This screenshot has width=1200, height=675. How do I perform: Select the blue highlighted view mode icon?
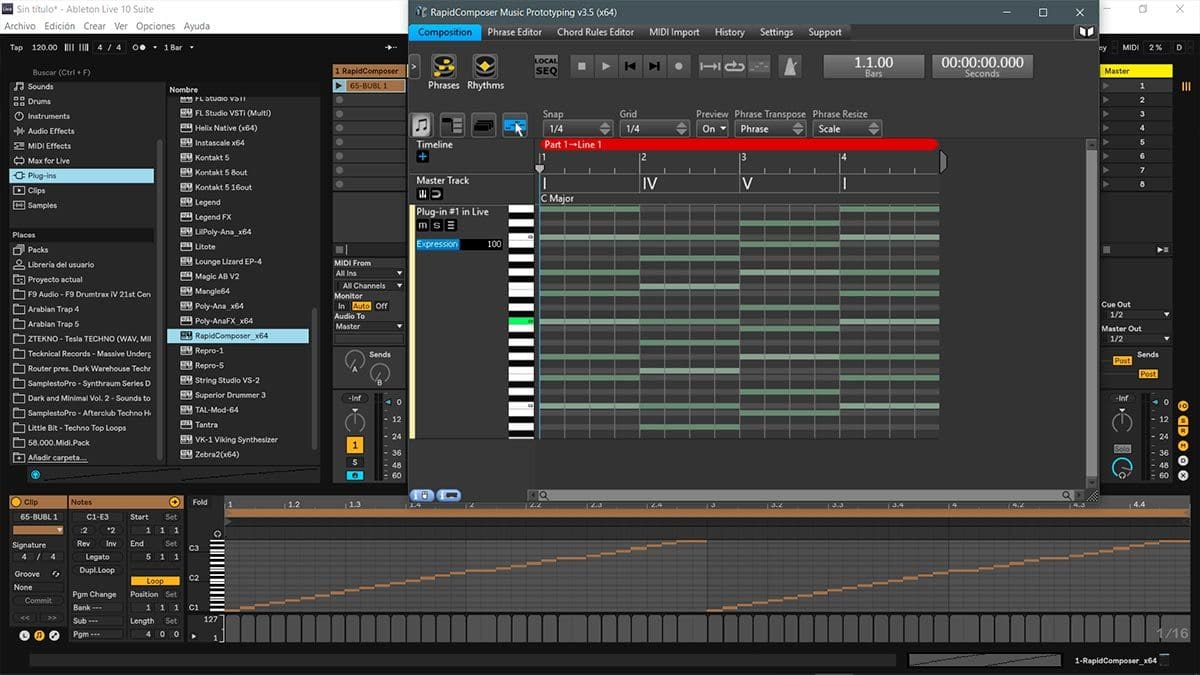pos(515,126)
